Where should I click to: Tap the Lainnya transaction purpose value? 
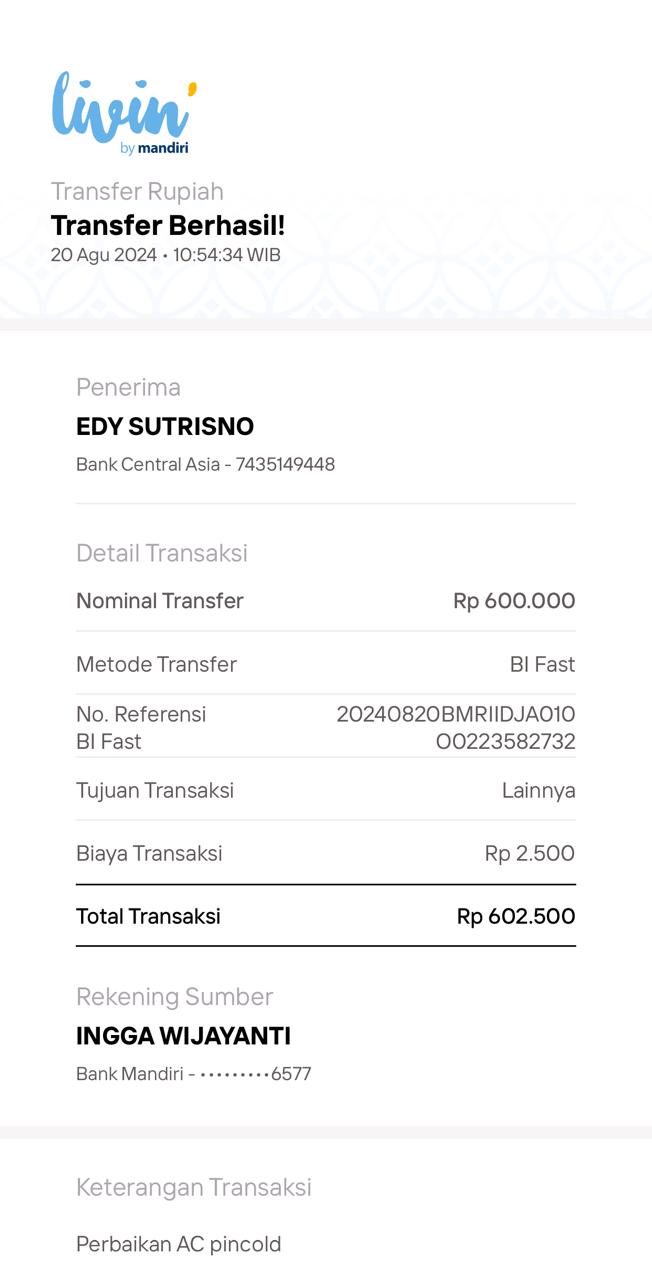click(538, 790)
